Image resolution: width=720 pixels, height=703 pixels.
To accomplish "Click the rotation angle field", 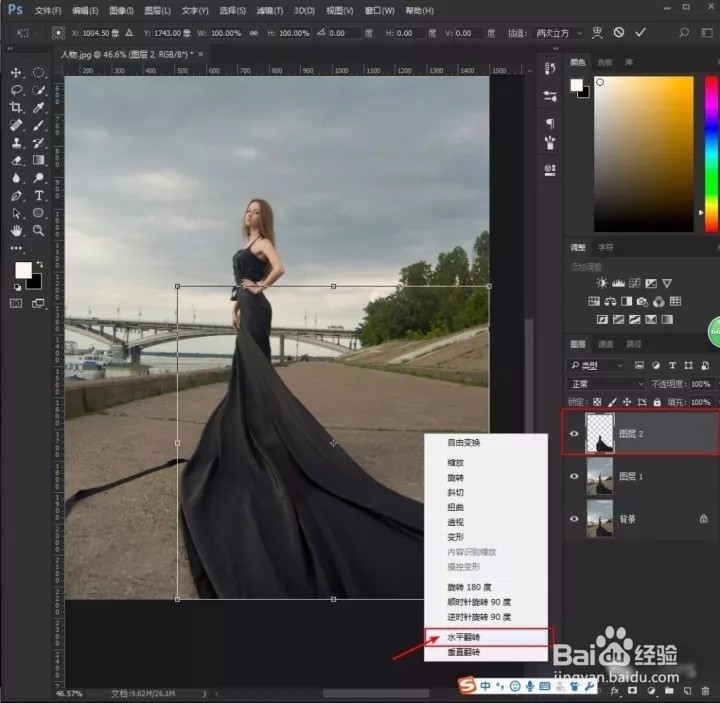I will coord(343,33).
